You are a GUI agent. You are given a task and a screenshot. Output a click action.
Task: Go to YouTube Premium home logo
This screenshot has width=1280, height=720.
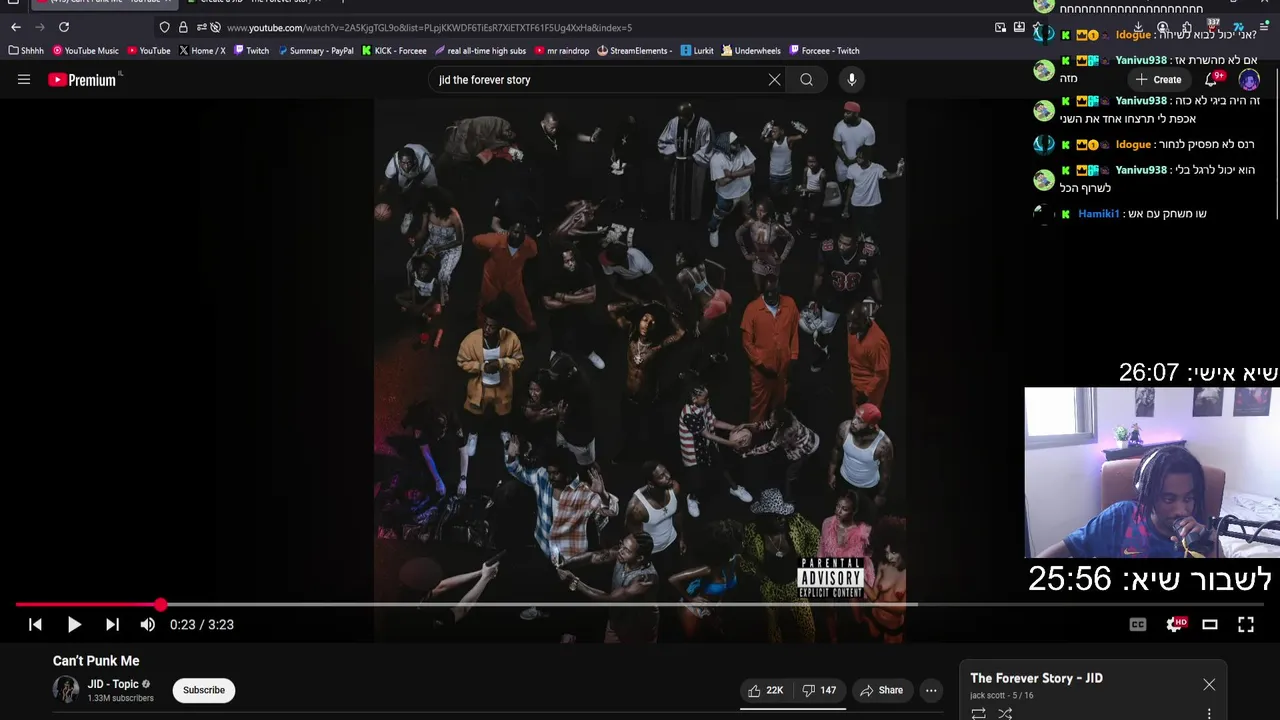click(x=84, y=80)
